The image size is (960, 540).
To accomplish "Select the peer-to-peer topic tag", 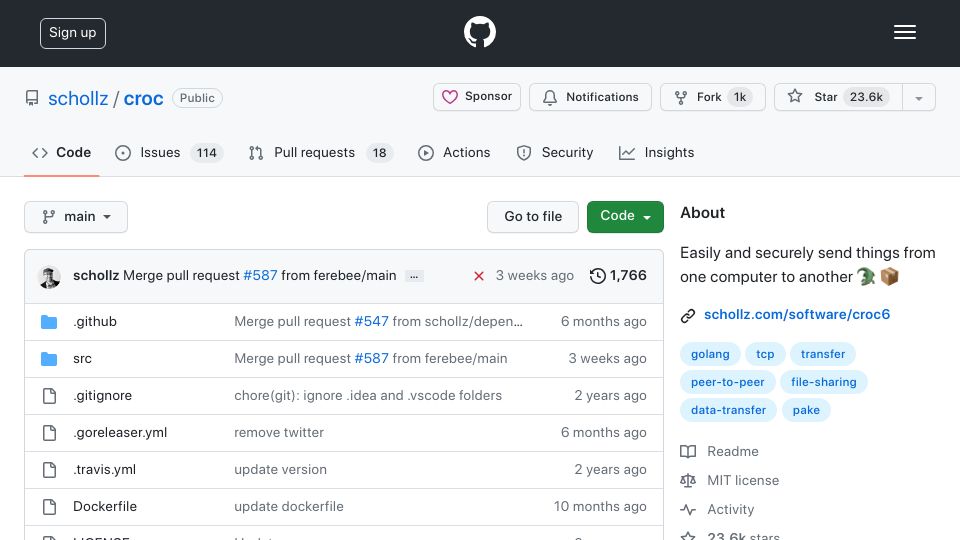I will click(727, 382).
